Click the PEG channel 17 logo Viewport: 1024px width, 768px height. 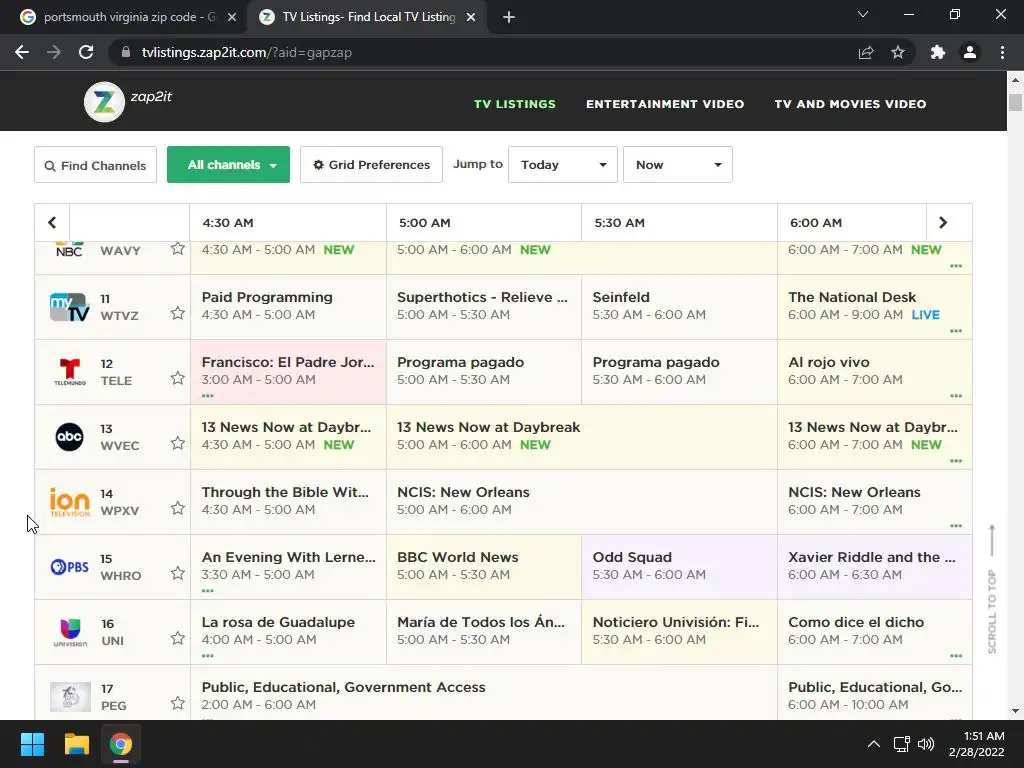pos(70,697)
